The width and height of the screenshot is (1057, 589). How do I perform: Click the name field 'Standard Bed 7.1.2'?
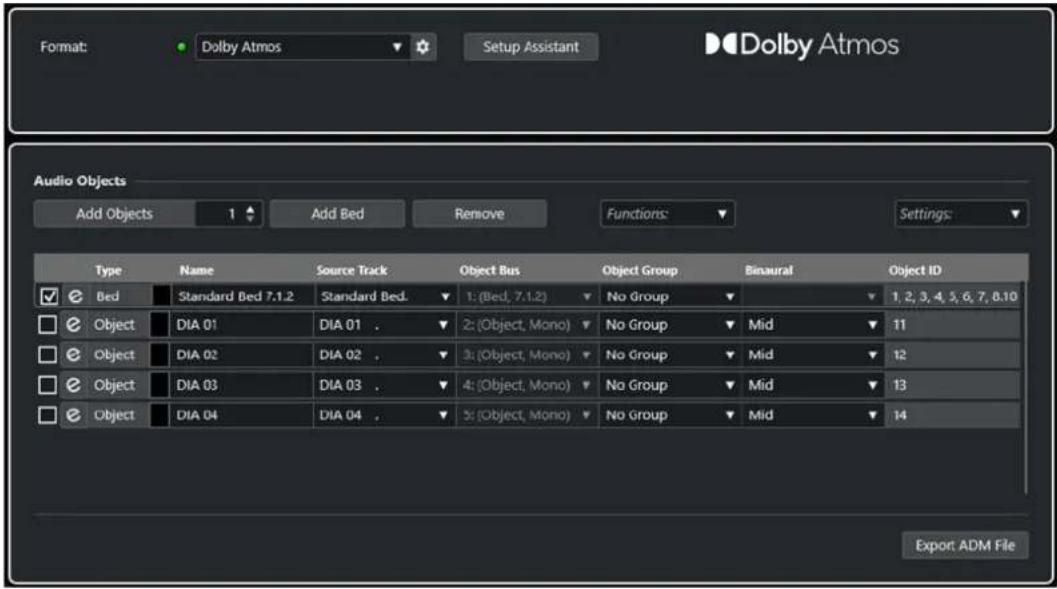(243, 296)
